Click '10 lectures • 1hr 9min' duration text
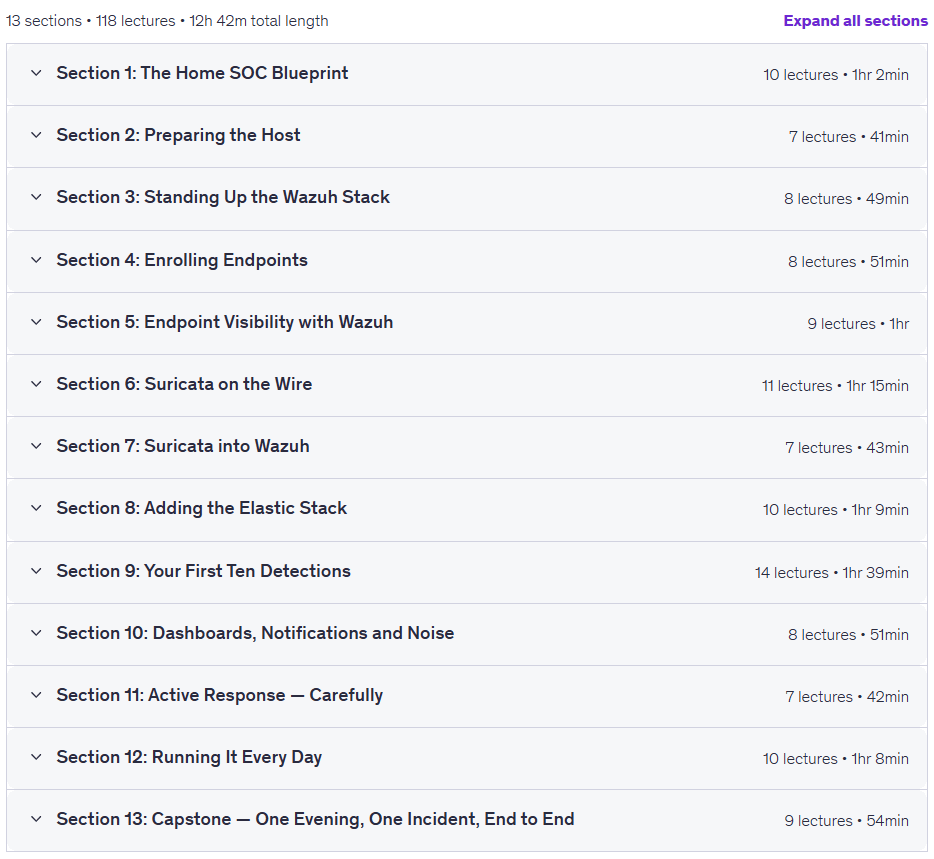The height and width of the screenshot is (859, 934). [x=836, y=510]
